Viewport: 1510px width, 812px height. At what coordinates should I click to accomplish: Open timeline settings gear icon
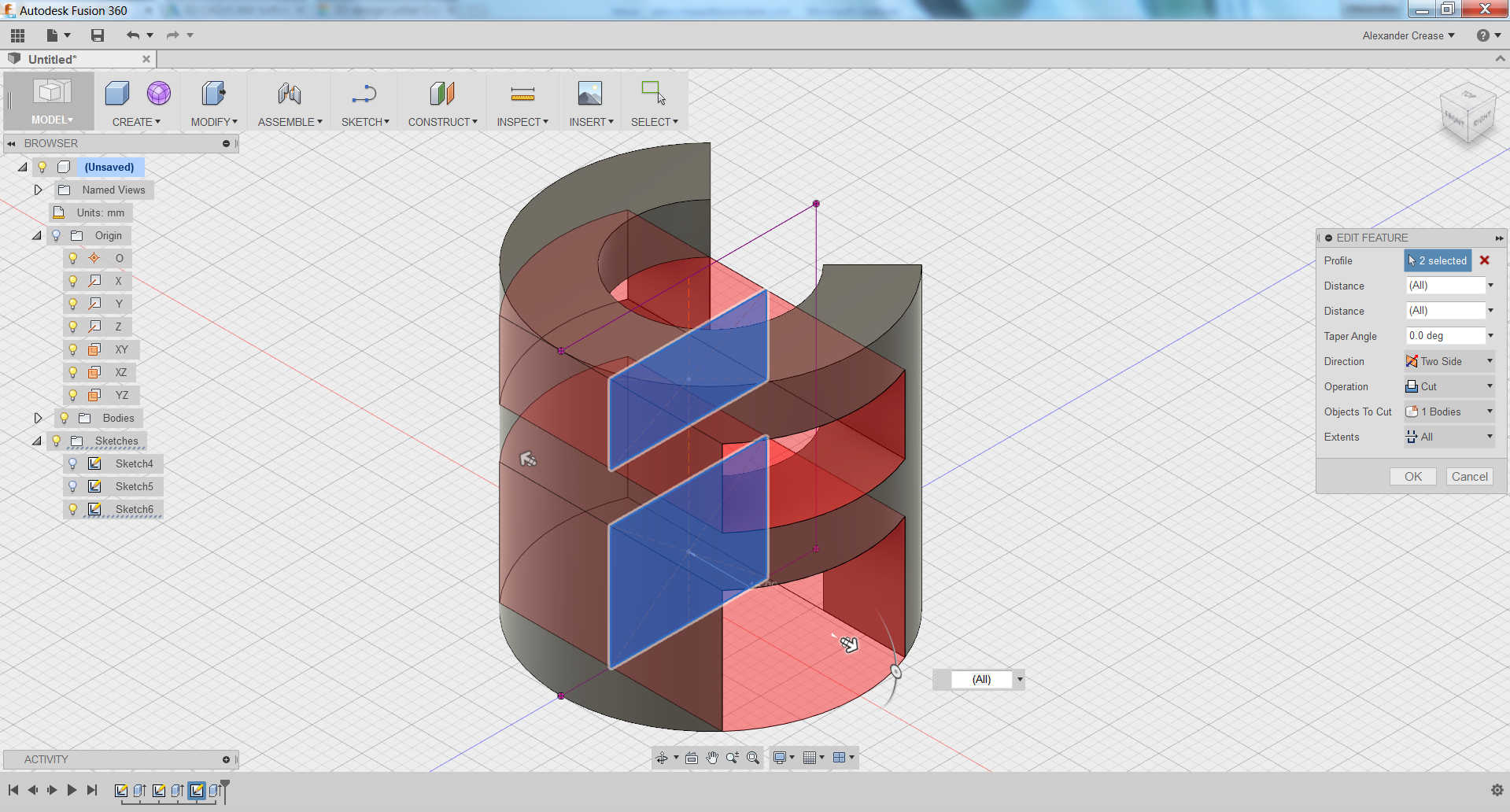pos(1497,790)
